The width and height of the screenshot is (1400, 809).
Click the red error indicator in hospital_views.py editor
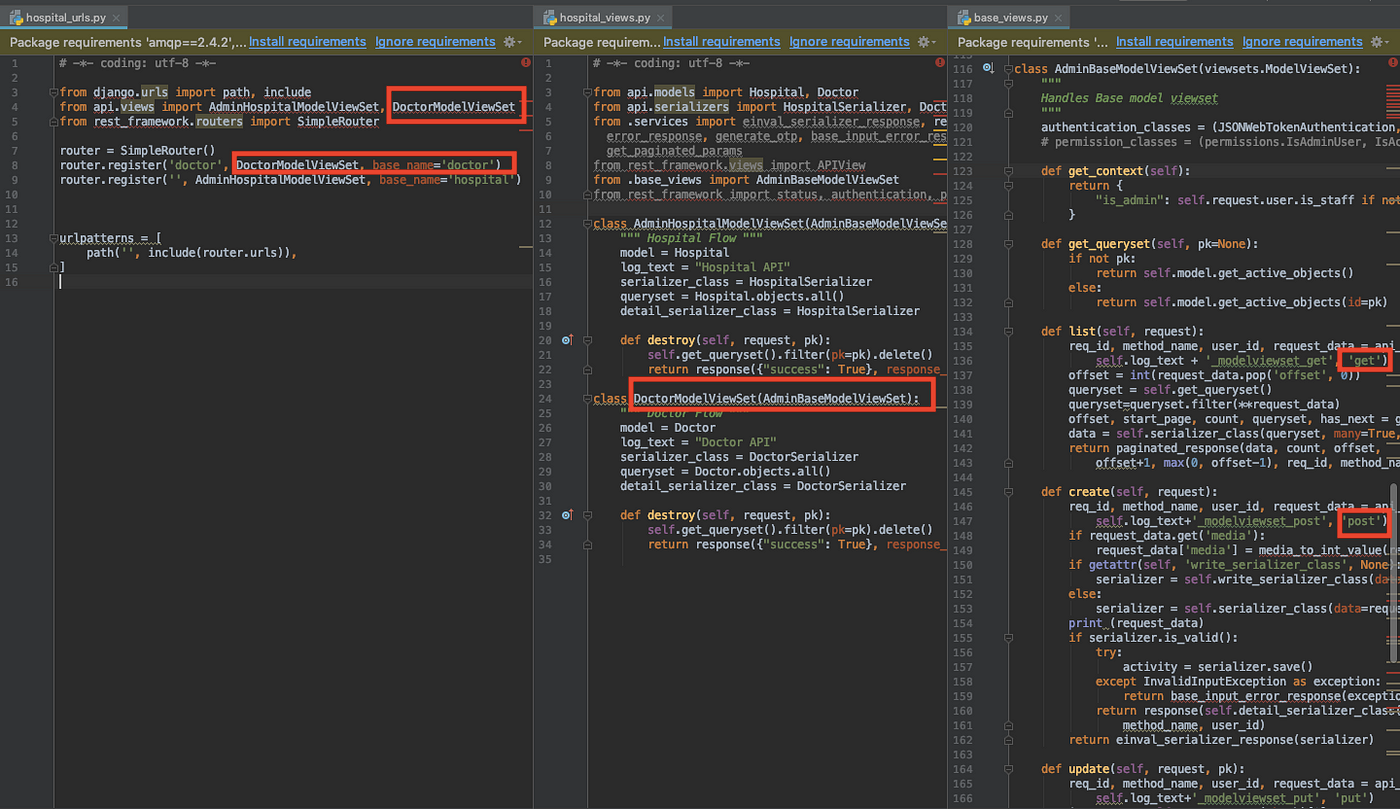(939, 63)
